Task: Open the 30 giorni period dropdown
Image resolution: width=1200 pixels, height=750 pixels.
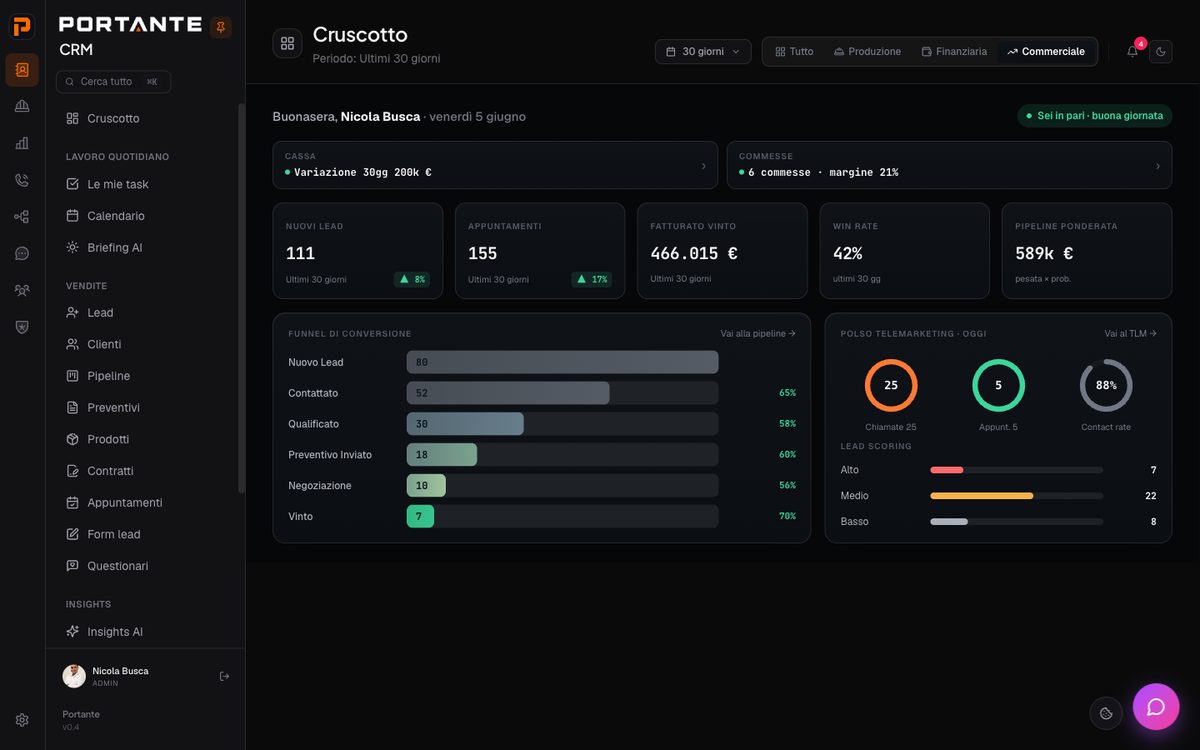Action: click(703, 51)
